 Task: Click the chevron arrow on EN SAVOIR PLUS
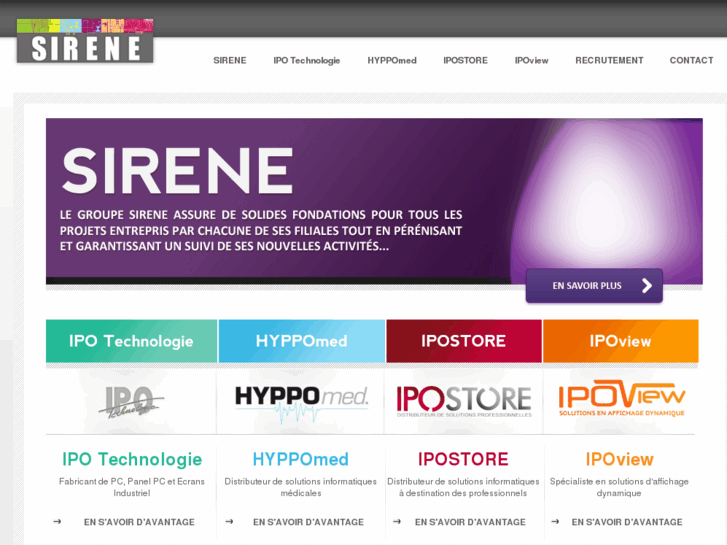pos(647,286)
